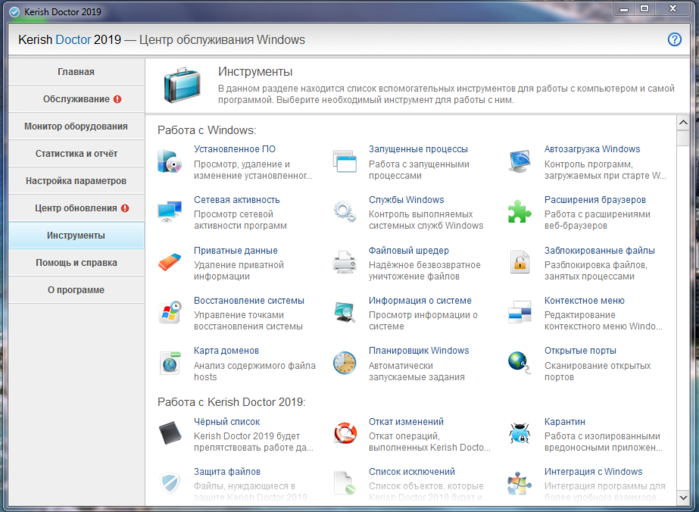Screen dimensions: 699x512
Task: Click the Заблокированные файлы padlock icon
Action: tap(520, 262)
